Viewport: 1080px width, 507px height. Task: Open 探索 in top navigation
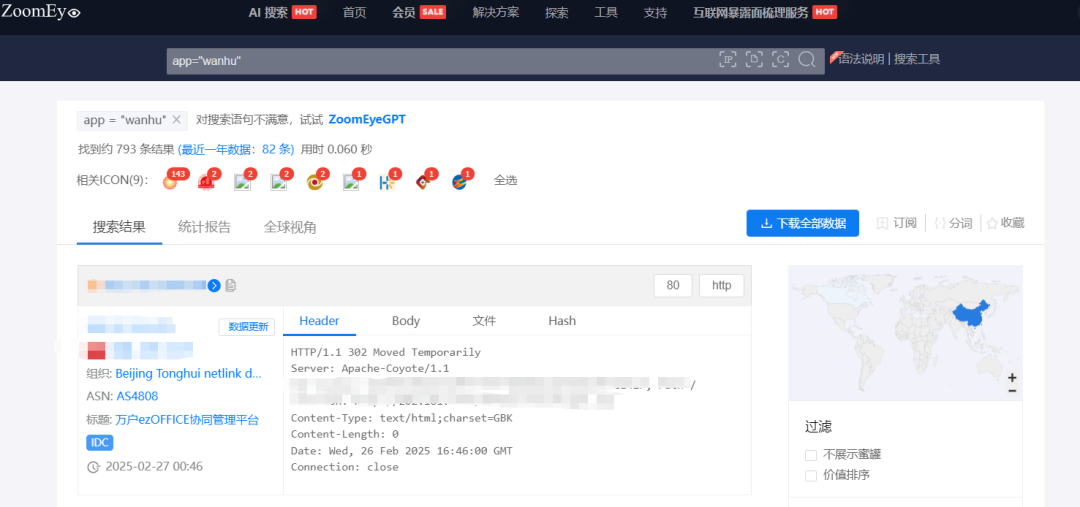[557, 12]
